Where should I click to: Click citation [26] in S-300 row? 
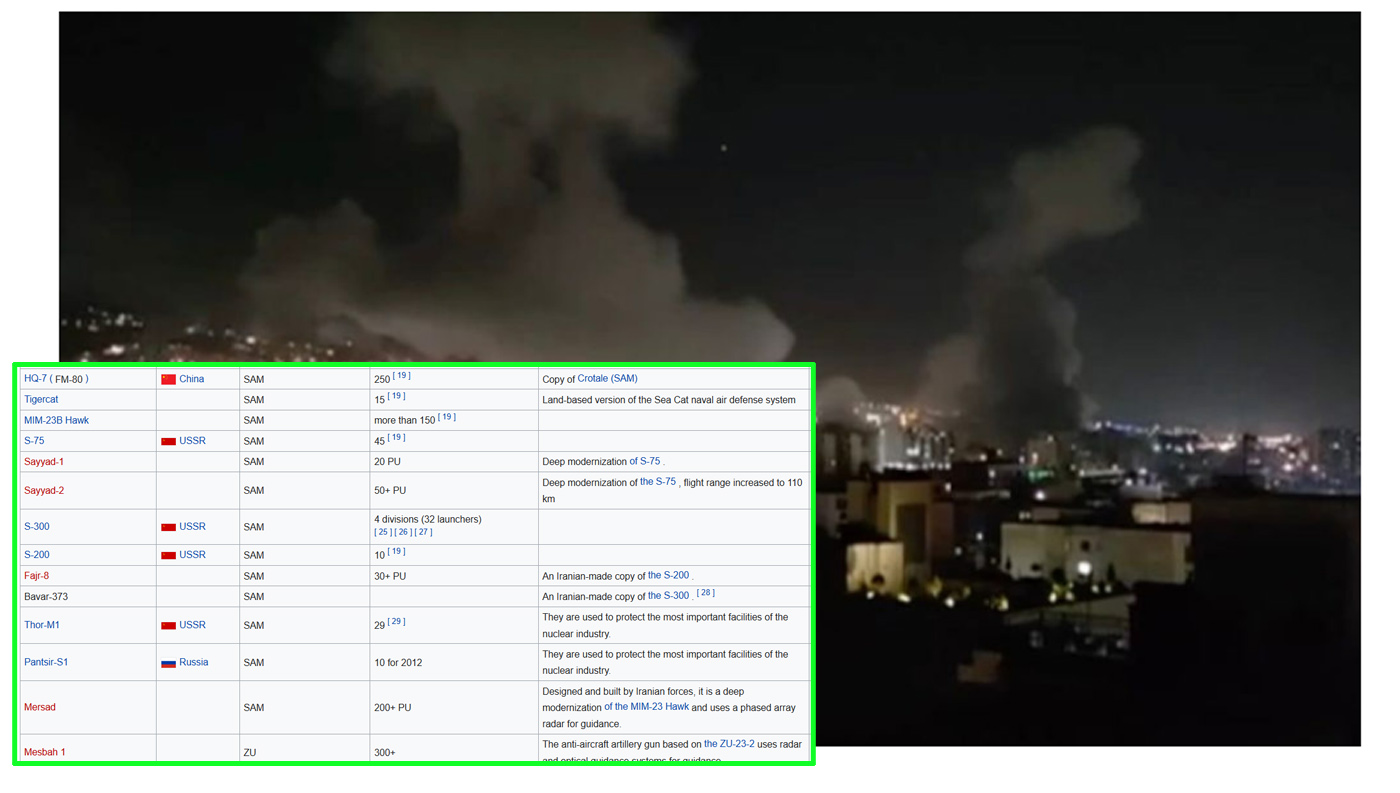click(x=403, y=532)
